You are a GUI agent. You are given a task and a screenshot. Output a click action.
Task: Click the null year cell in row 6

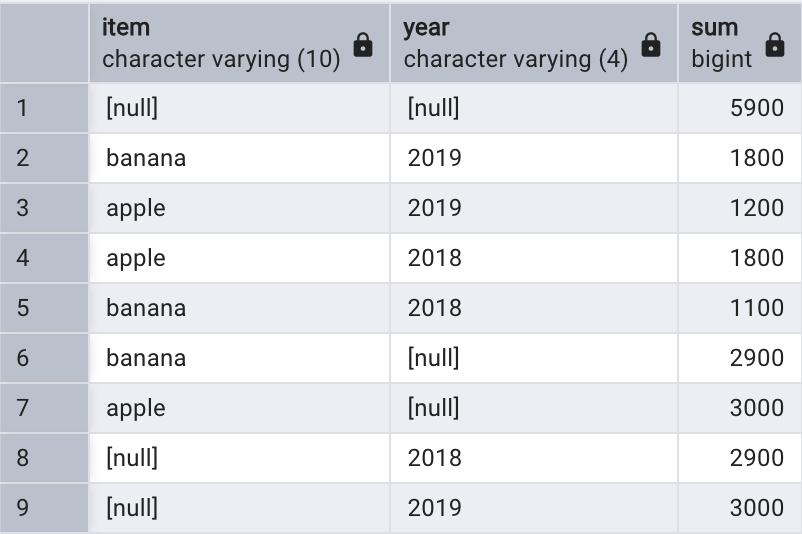[x=534, y=358]
